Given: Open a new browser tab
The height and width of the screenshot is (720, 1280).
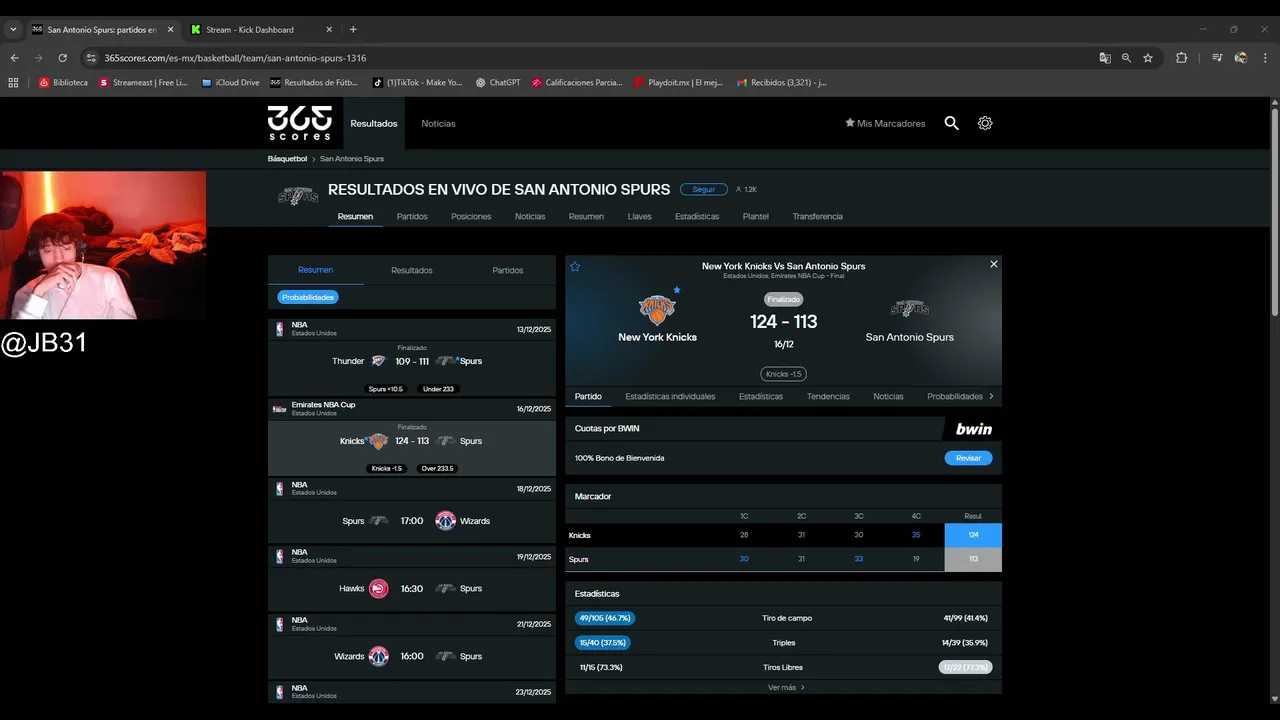Looking at the screenshot, I should click(353, 30).
